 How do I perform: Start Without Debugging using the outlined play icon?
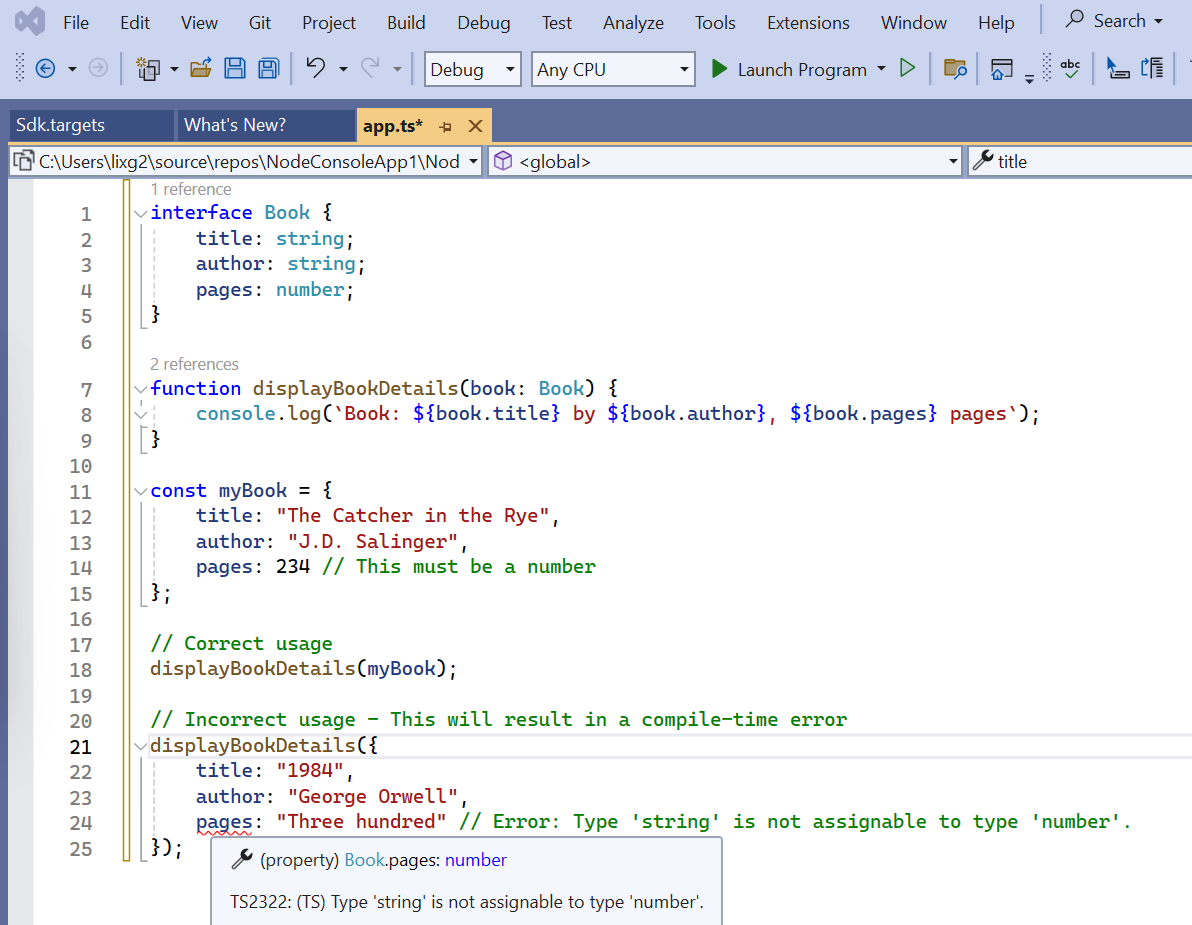click(907, 69)
